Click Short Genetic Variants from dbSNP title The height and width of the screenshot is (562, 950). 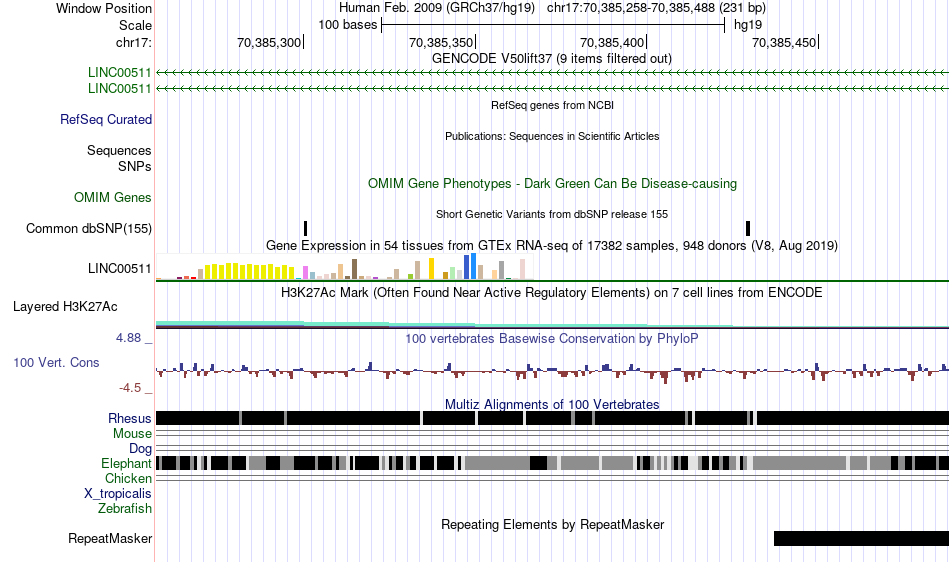(x=552, y=214)
